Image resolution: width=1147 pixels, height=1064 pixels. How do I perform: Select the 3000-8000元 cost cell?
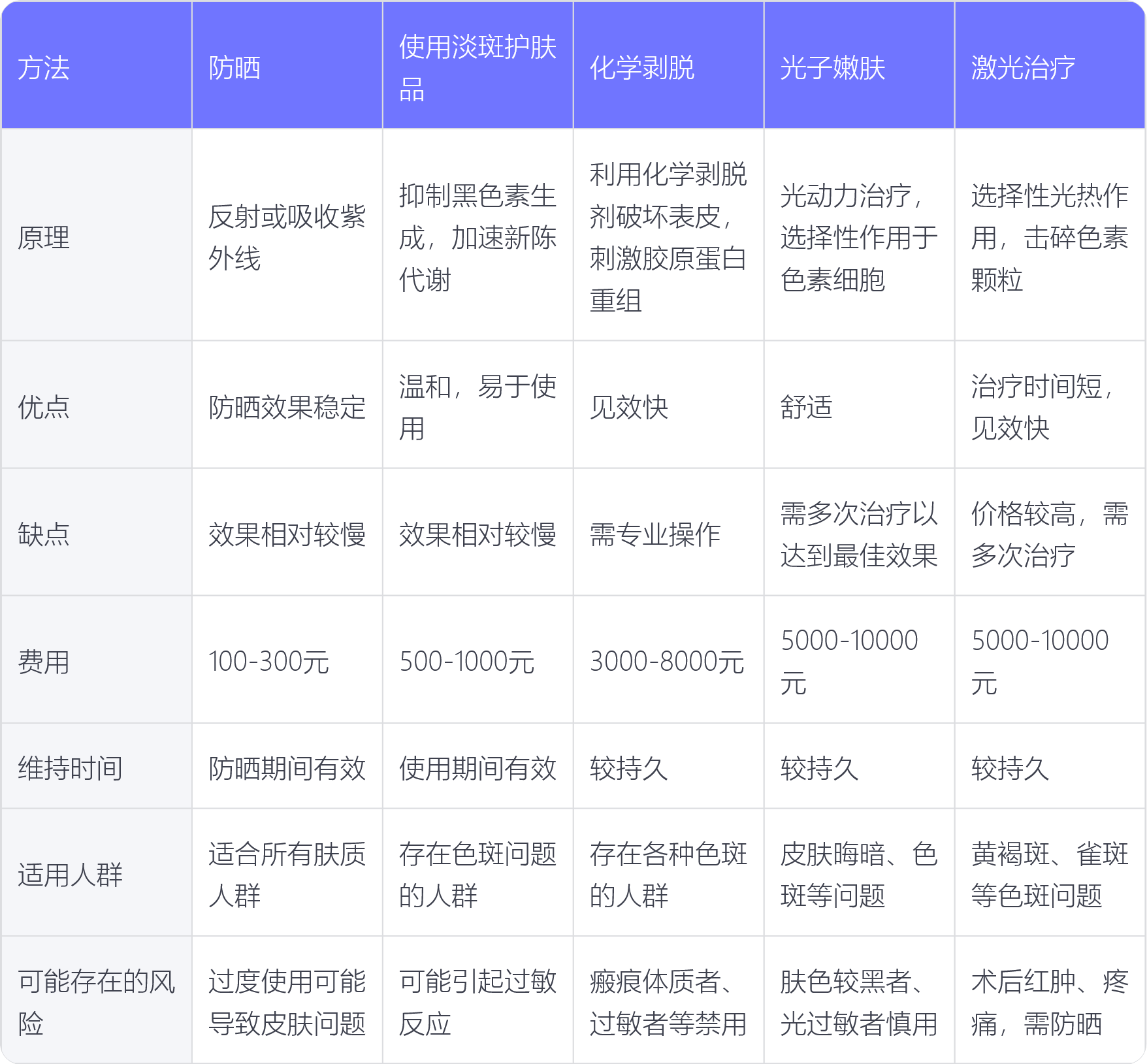pos(667,662)
